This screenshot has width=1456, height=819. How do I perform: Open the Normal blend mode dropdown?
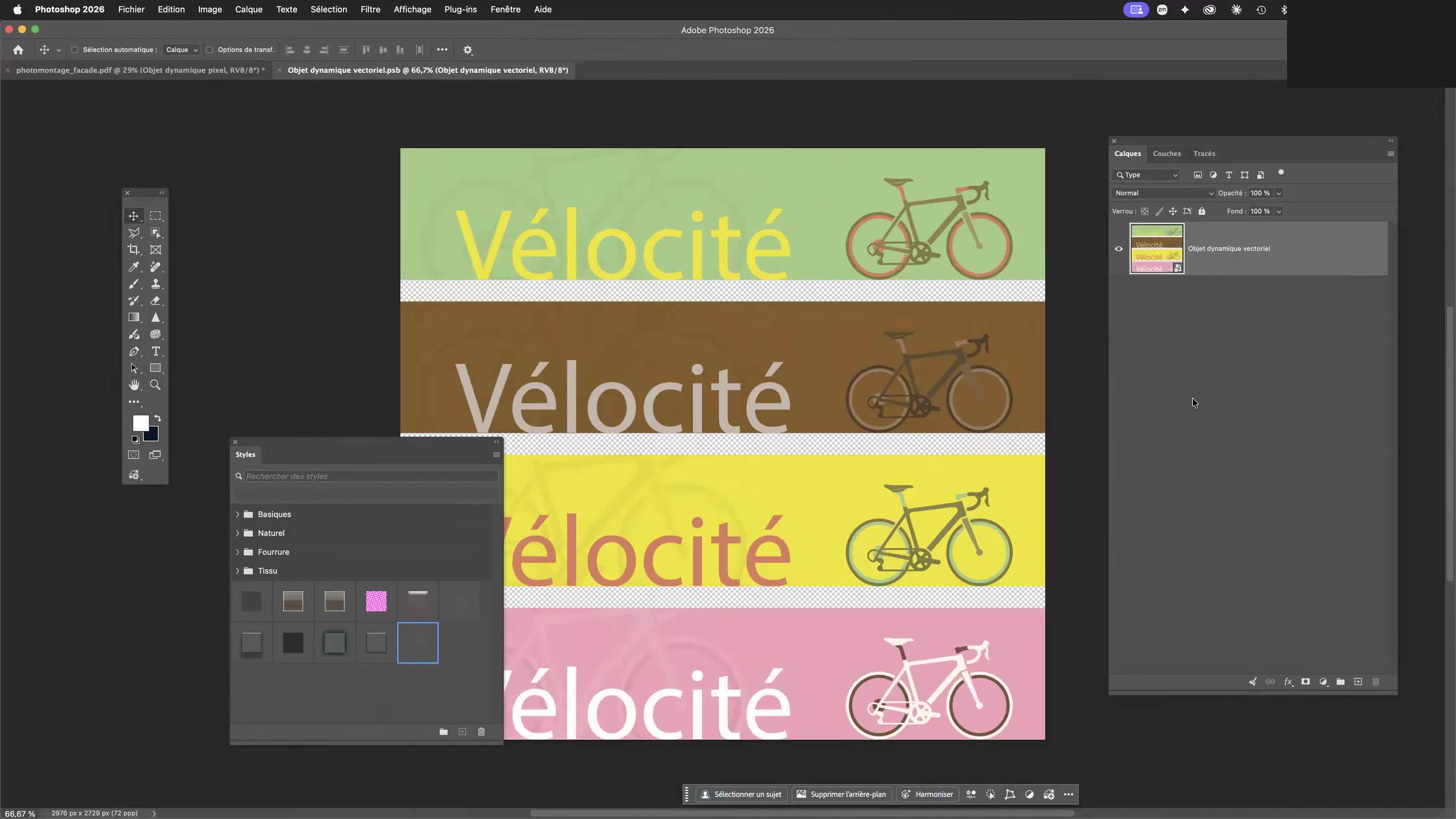tap(1163, 193)
